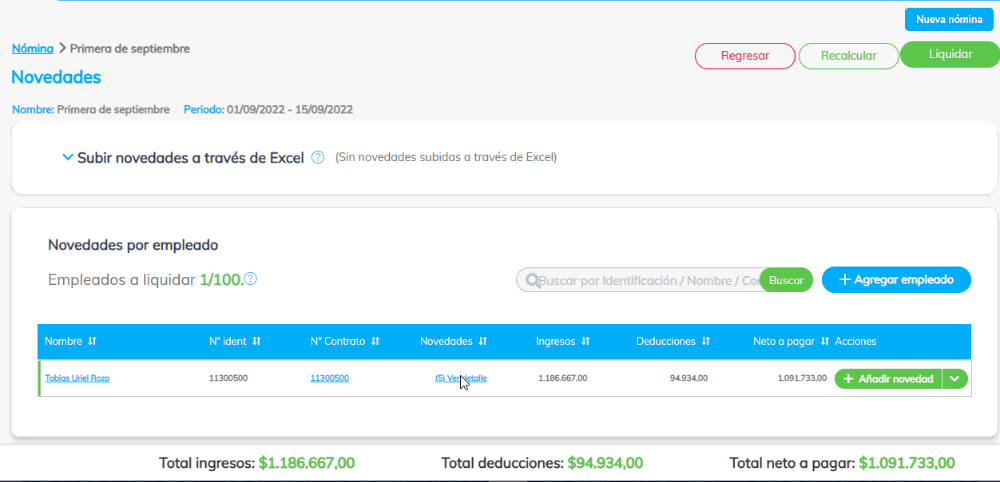Expand Subir novedades a través de Excel
The image size is (1000, 482).
tap(68, 157)
